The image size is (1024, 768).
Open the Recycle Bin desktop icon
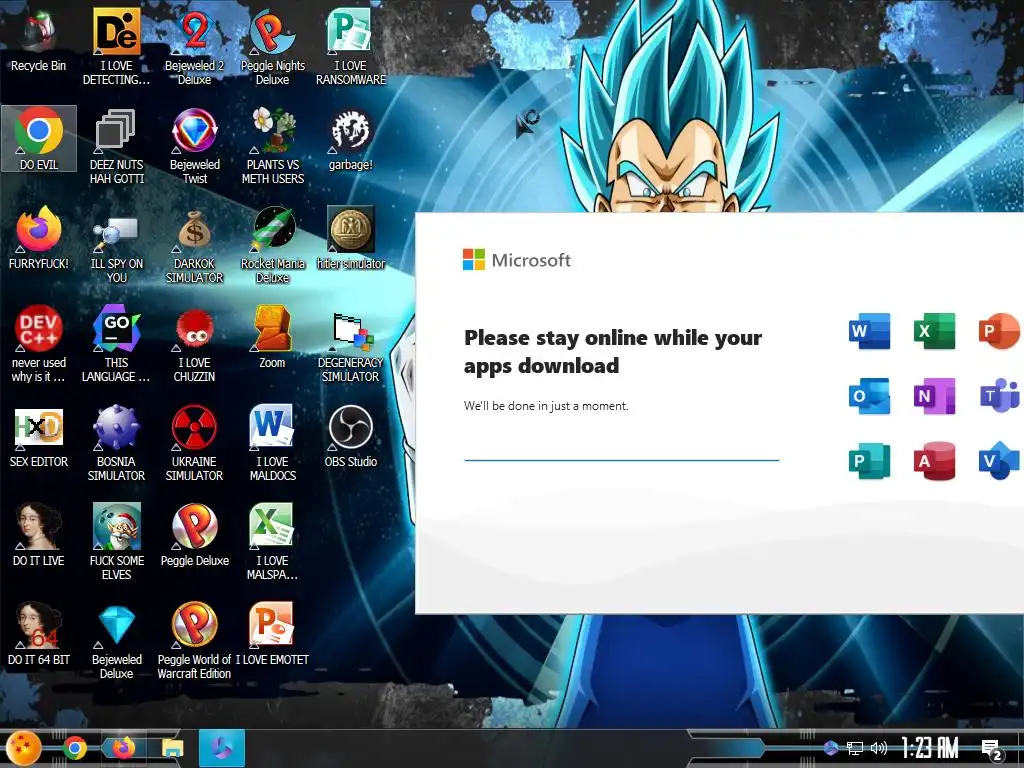[39, 40]
